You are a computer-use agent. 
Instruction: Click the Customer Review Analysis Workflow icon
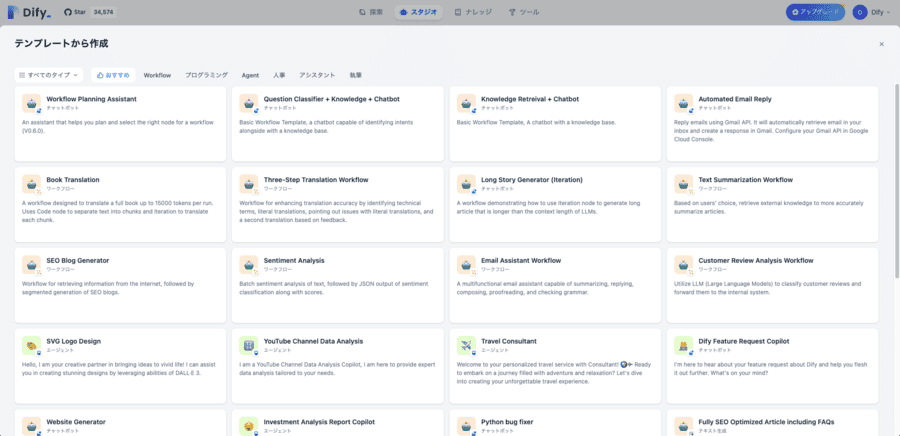(x=684, y=265)
